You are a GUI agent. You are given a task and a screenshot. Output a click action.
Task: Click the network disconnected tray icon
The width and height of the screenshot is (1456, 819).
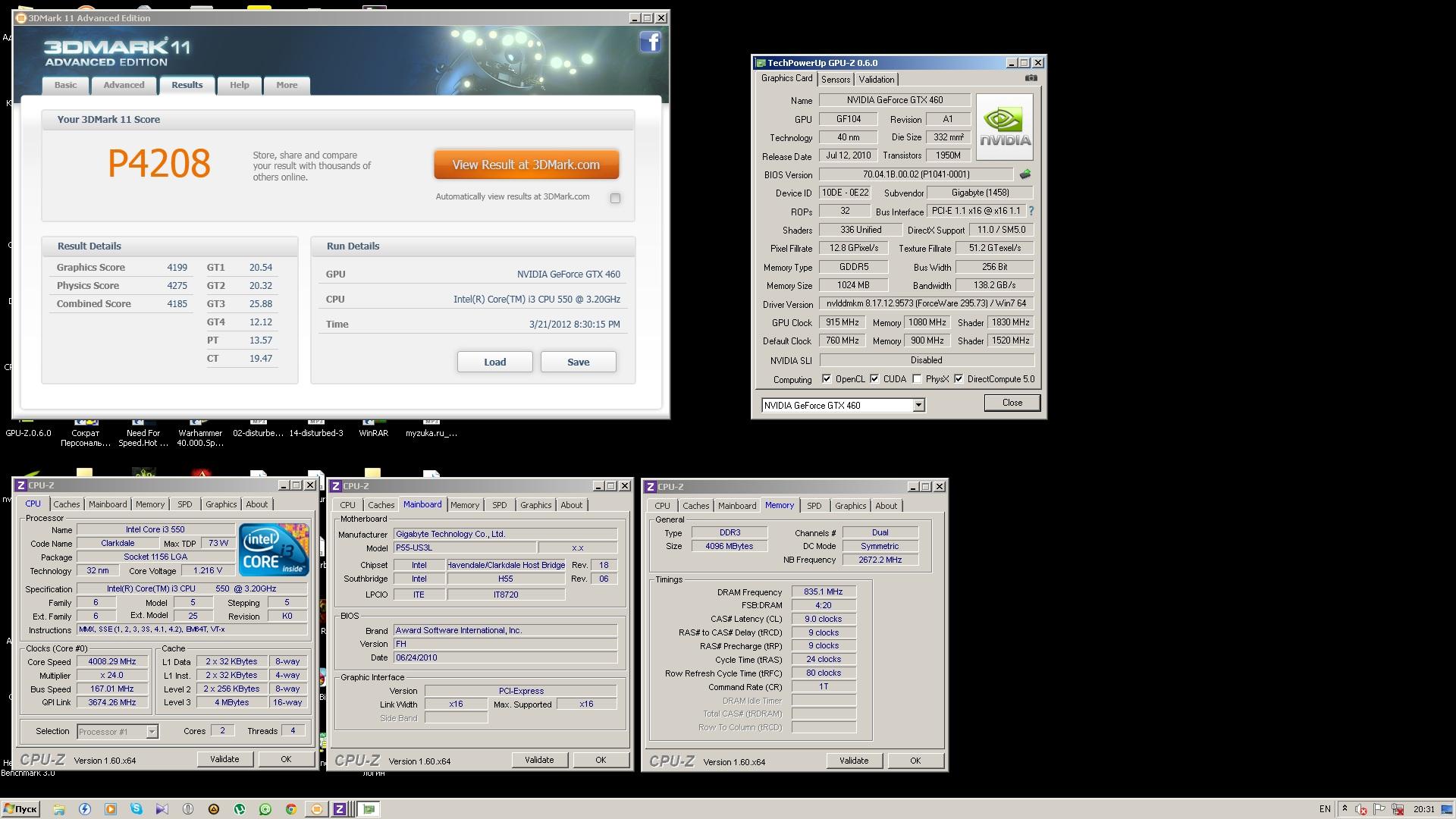pos(1398,809)
